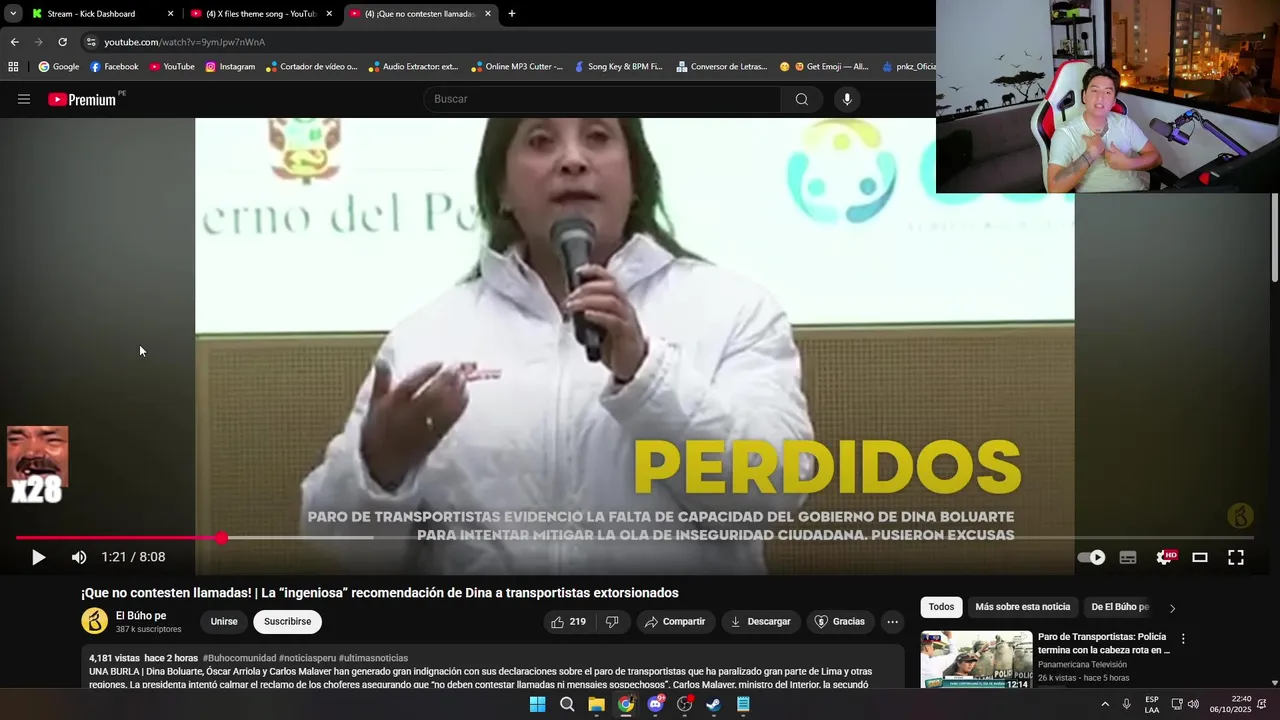The width and height of the screenshot is (1280, 720).
Task: Open File Explorer from taskbar
Action: 596,704
